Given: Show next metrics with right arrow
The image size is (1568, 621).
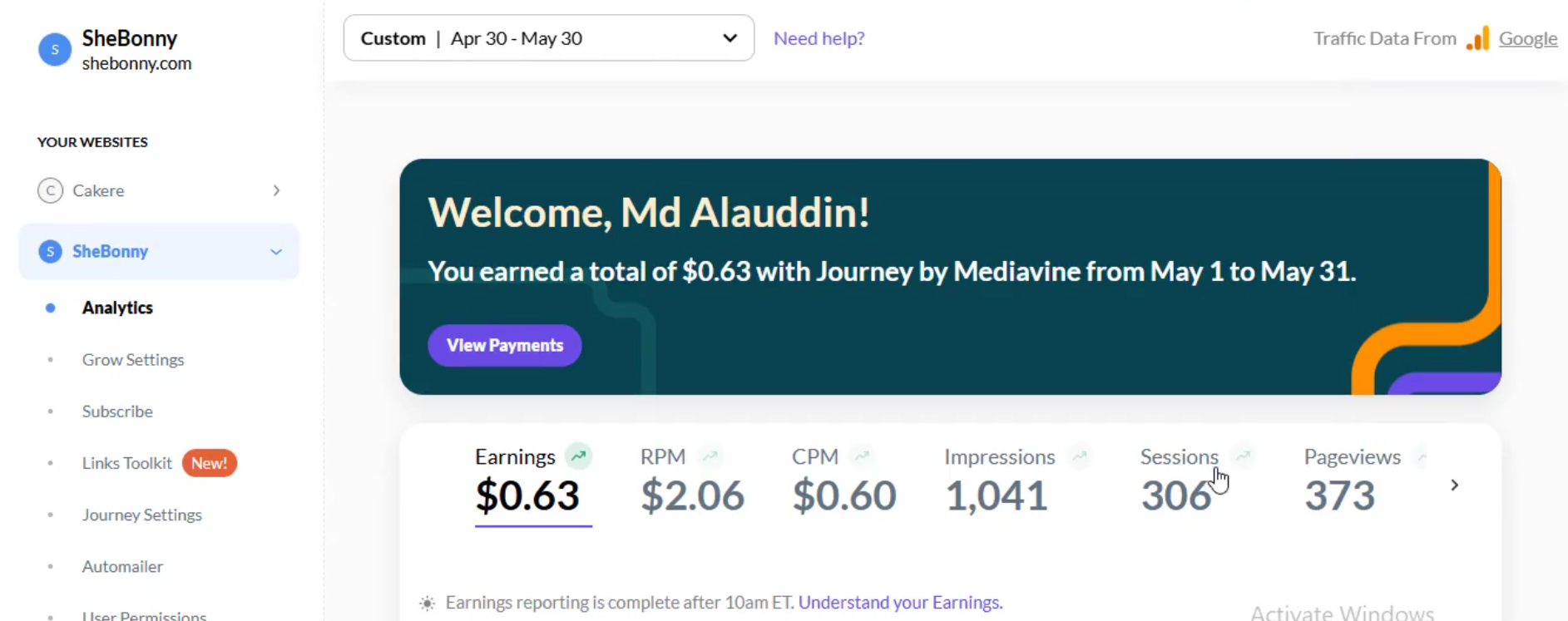Looking at the screenshot, I should point(1454,485).
